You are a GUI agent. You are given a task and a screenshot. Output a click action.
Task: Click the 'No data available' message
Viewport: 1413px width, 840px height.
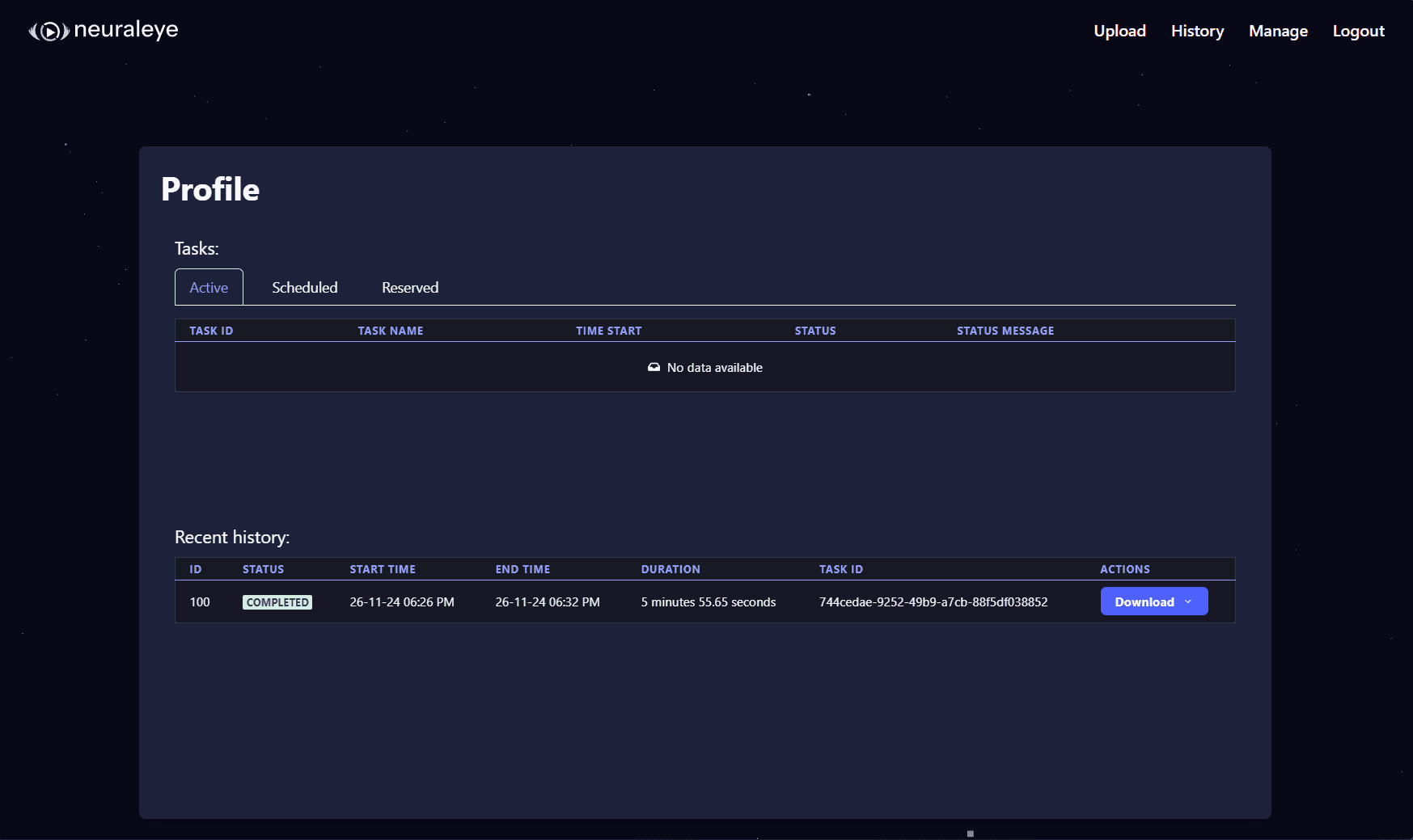[x=715, y=368]
